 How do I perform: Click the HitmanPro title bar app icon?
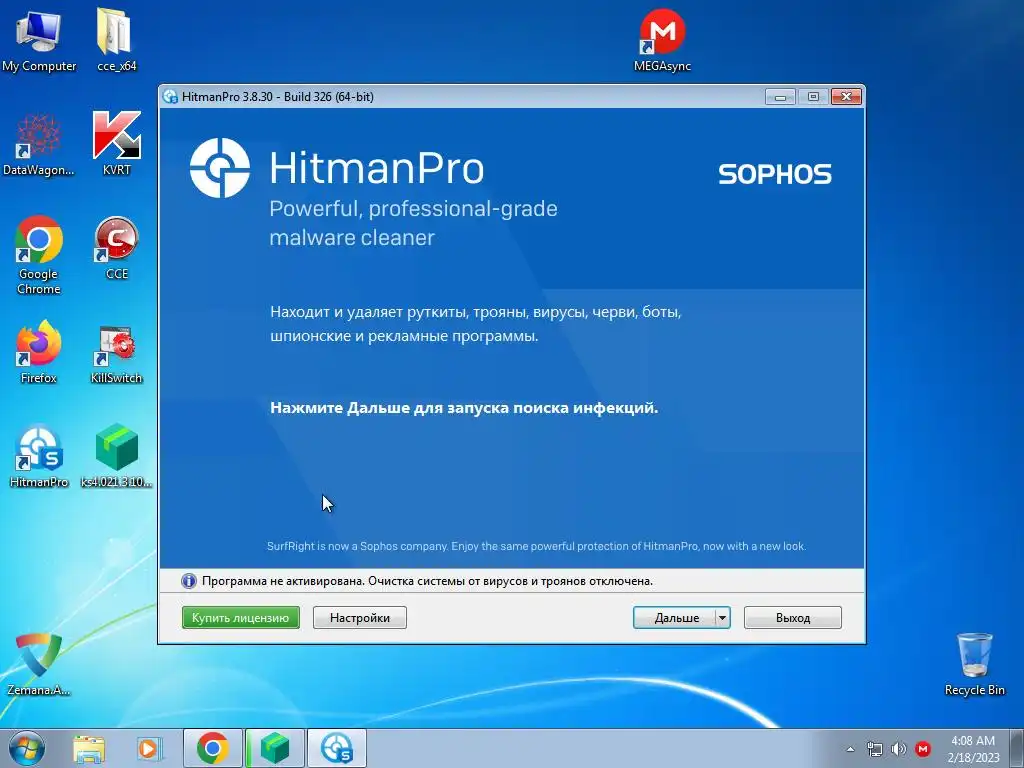click(170, 97)
